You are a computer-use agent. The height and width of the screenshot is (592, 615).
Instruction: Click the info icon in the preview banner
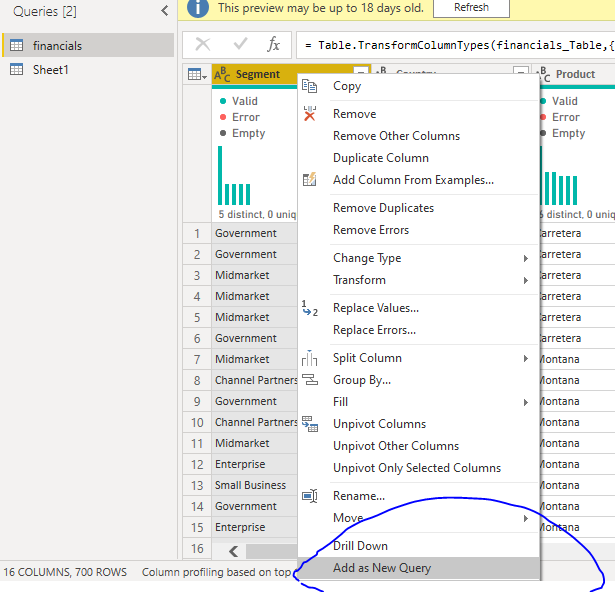pyautogui.click(x=198, y=8)
